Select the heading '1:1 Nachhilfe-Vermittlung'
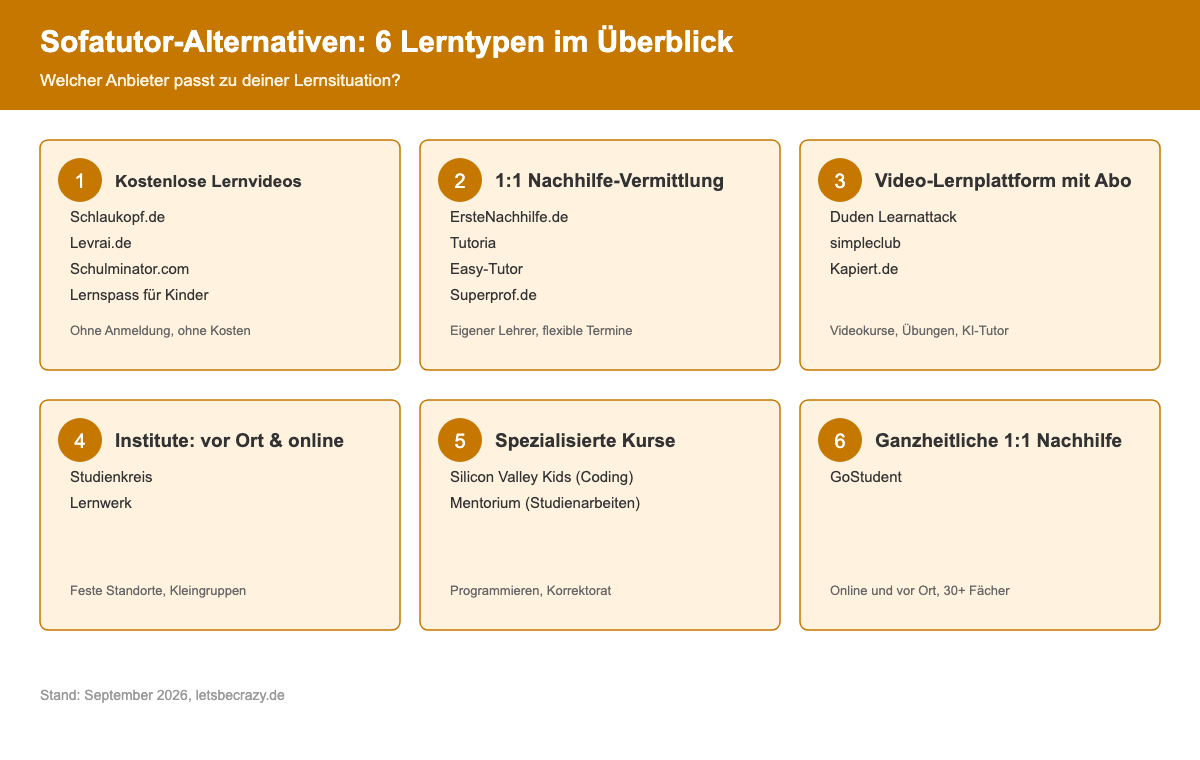1200x760 pixels. [x=609, y=181]
